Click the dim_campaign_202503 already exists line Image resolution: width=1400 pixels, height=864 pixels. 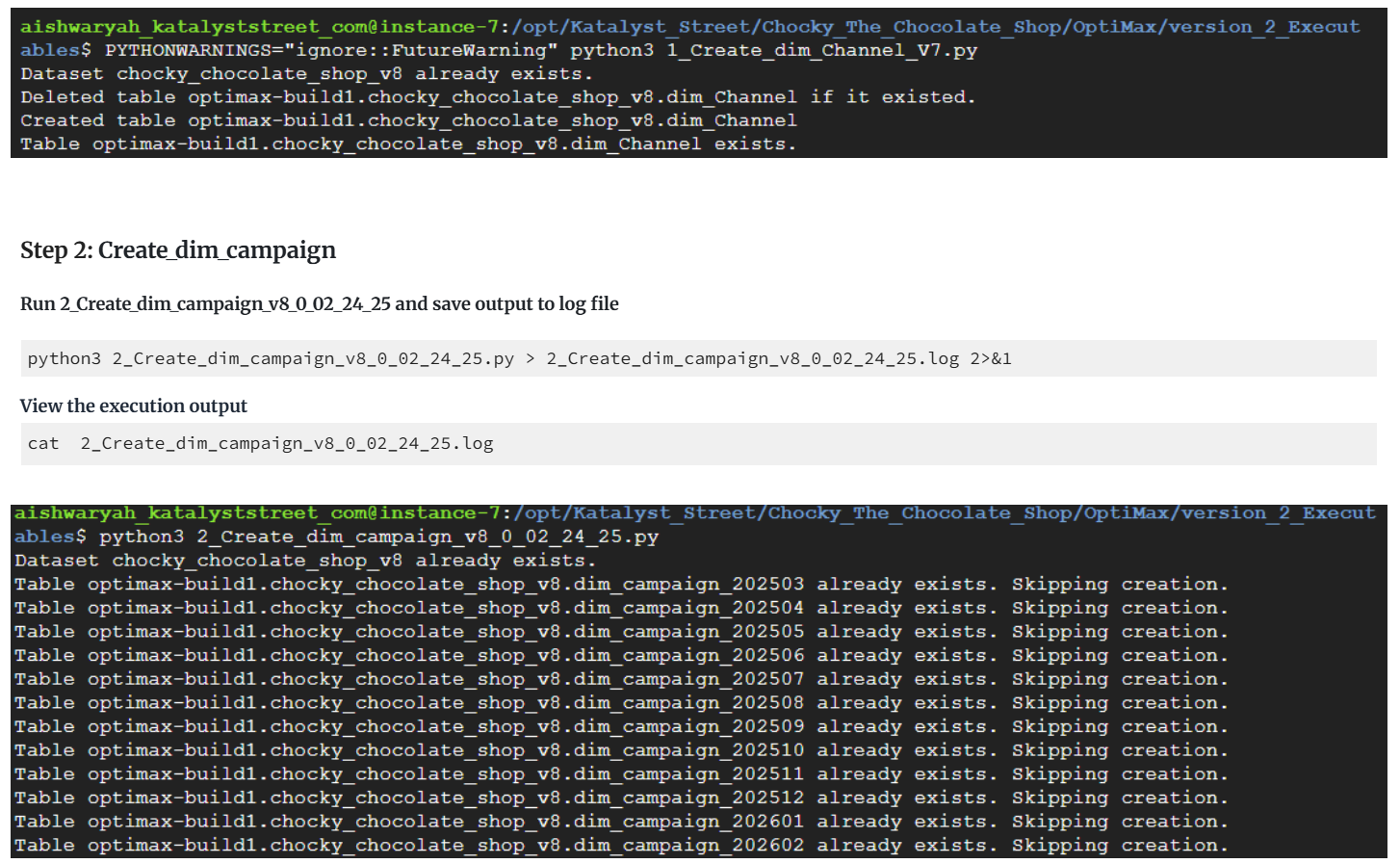click(621, 585)
